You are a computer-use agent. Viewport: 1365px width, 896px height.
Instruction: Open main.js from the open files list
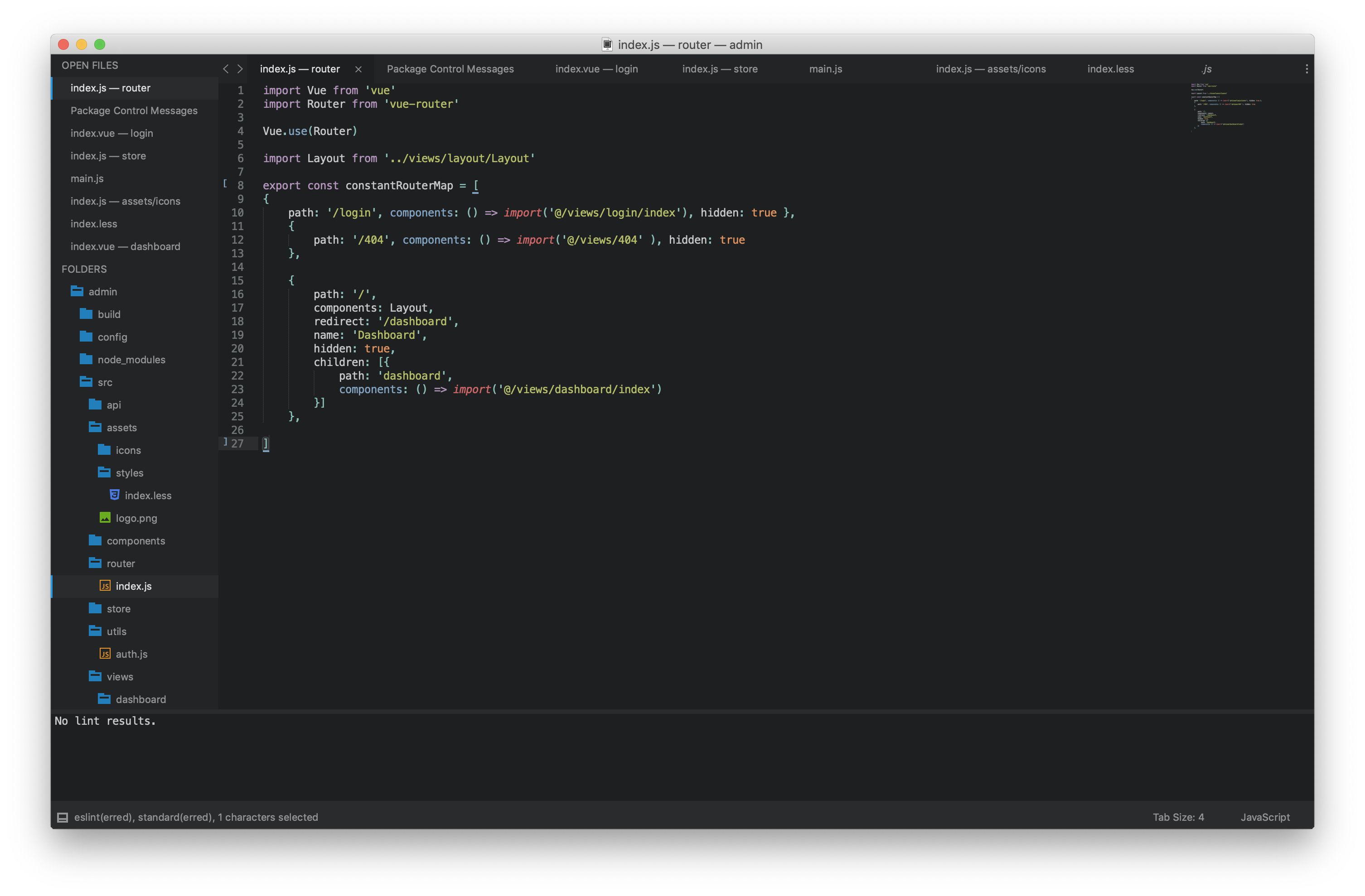[87, 178]
